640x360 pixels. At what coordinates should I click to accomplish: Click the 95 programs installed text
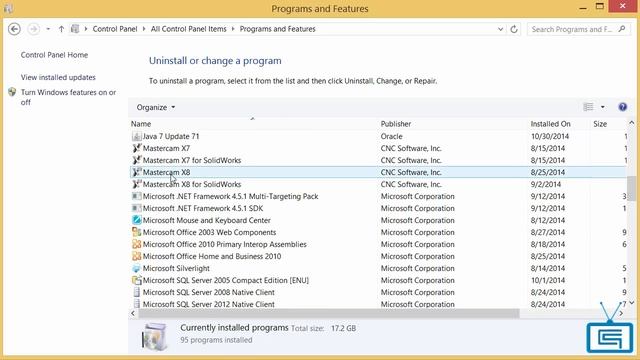216,340
